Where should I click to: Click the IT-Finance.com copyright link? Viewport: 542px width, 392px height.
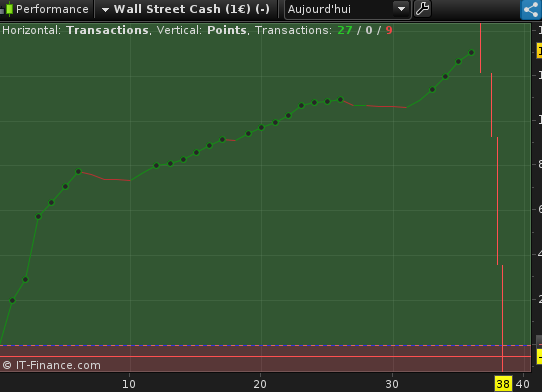(x=52, y=365)
